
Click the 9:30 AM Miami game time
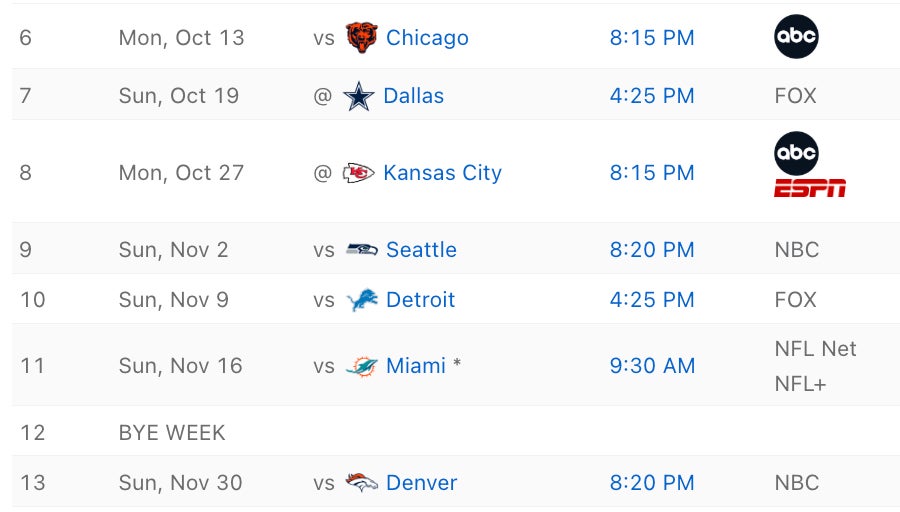pyautogui.click(x=652, y=366)
